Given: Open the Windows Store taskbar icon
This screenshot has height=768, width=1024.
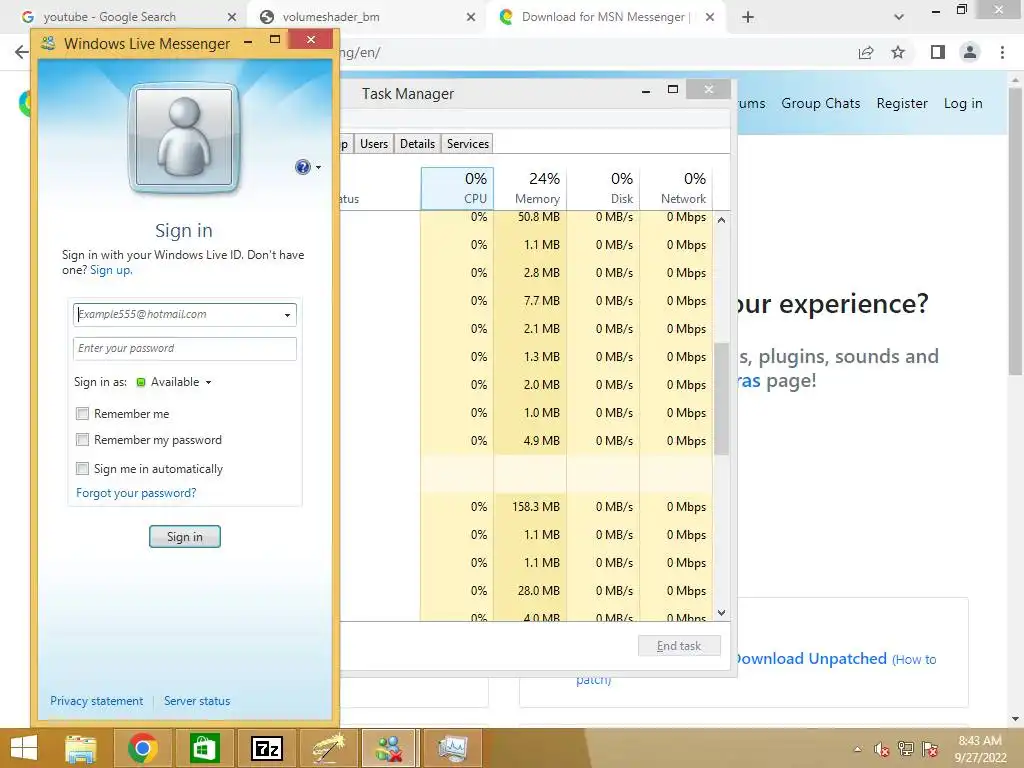Looking at the screenshot, I should coord(204,748).
